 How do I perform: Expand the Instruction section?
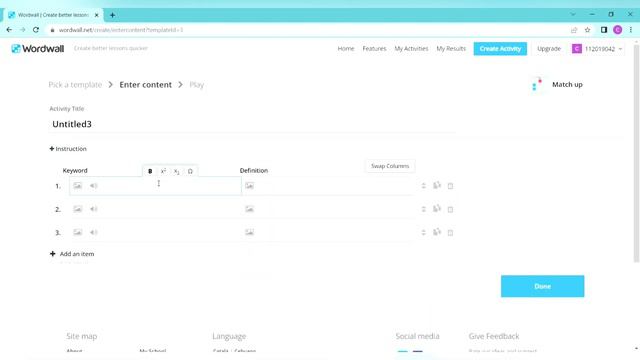tap(68, 149)
